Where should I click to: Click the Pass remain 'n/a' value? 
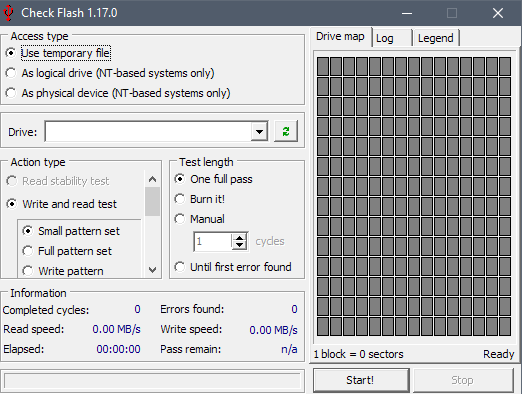coord(289,349)
